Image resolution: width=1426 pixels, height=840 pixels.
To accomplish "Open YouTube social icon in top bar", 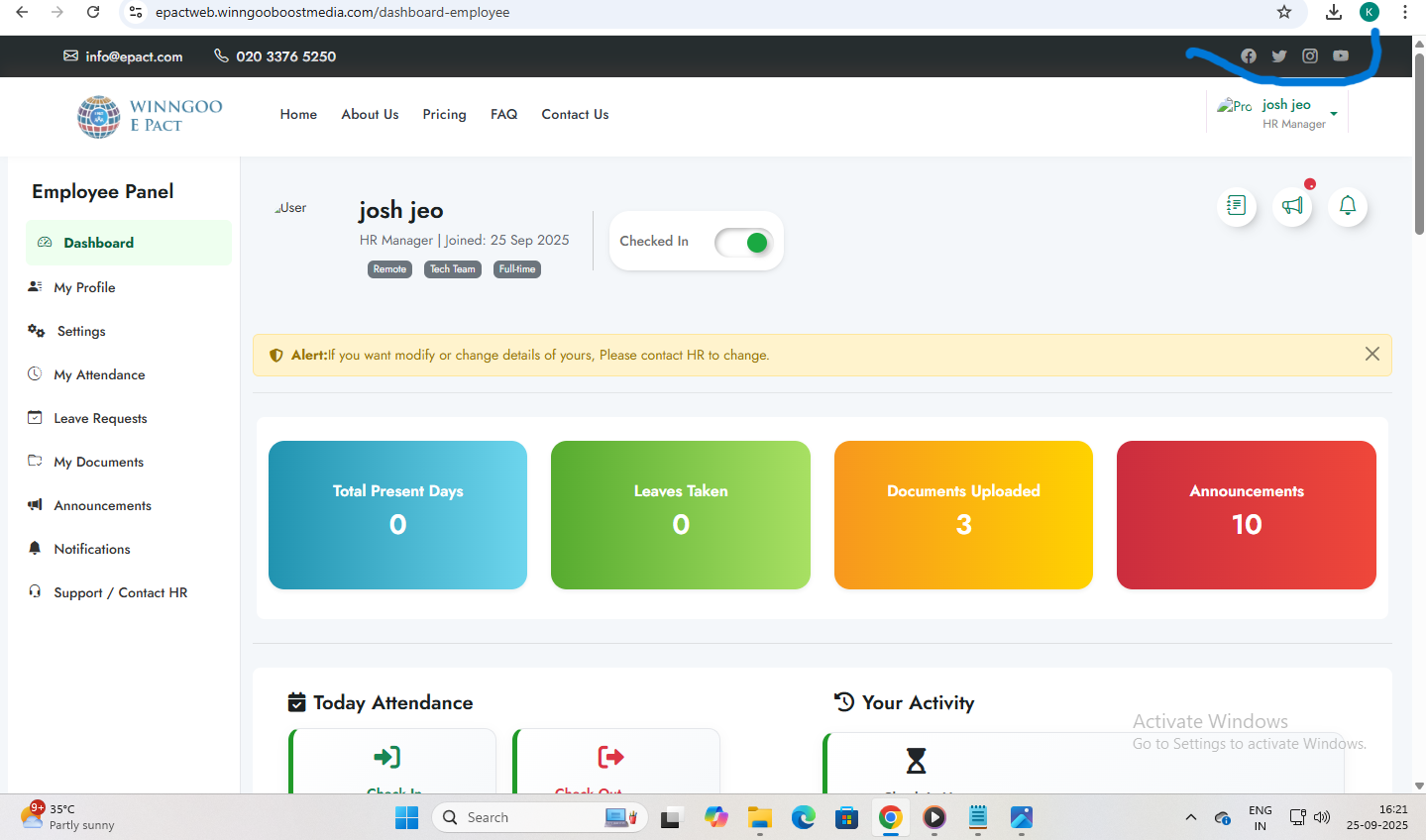I will [x=1341, y=56].
